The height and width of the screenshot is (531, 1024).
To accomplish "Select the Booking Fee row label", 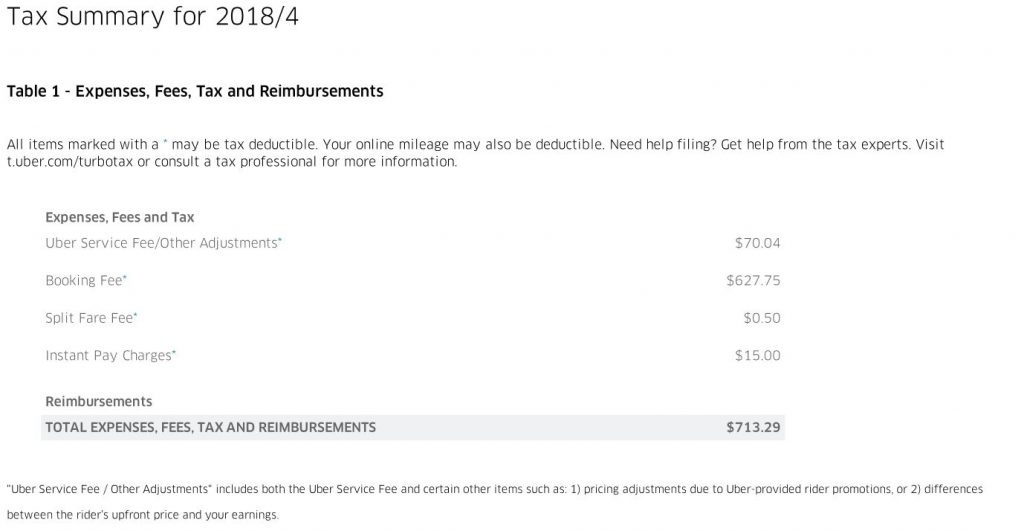I will tap(84, 281).
